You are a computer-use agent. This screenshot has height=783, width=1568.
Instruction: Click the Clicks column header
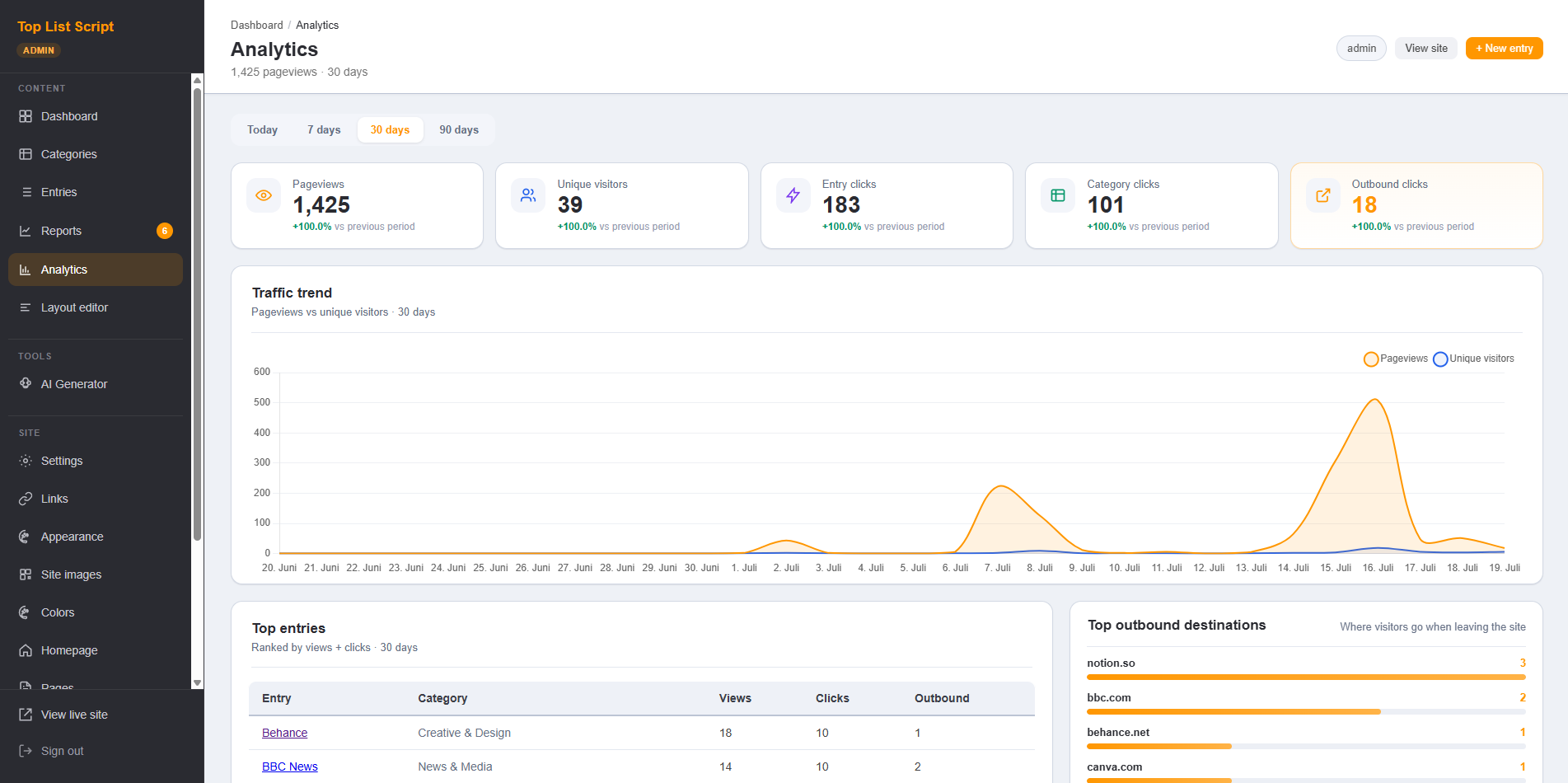[832, 698]
